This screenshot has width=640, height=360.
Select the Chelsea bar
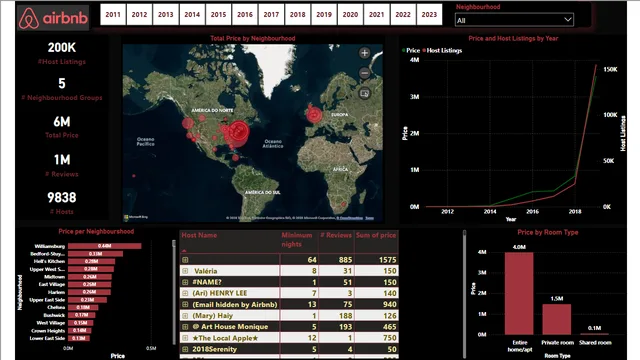coord(83,307)
